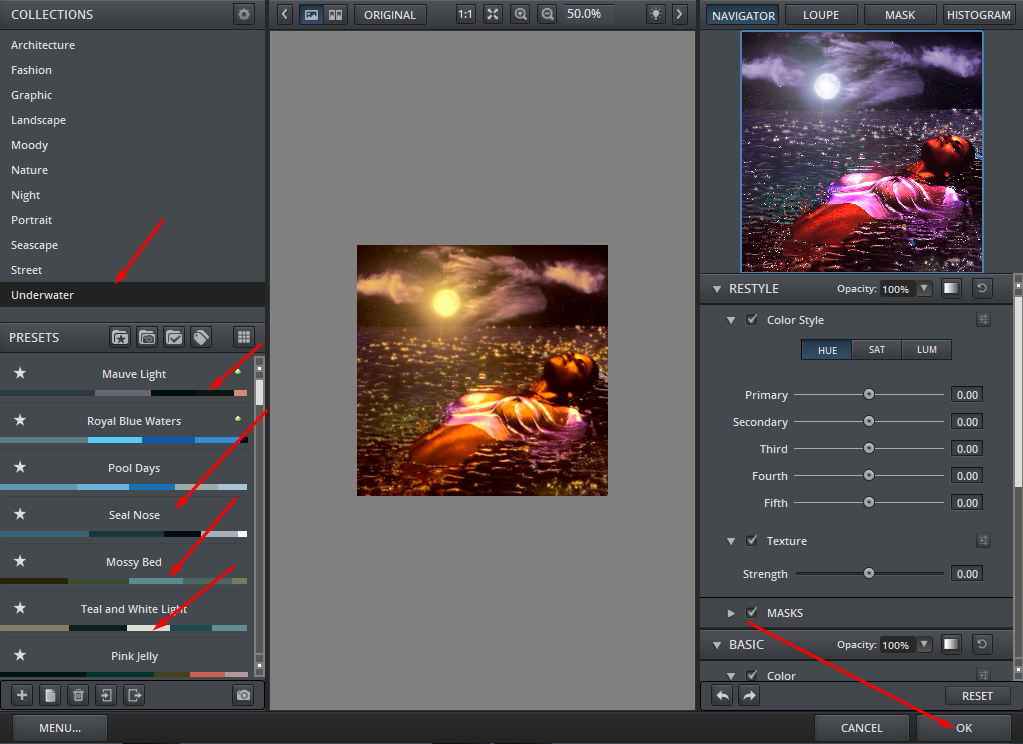Viewport: 1023px width, 744px height.
Task: Reset the BASIC section with circular arrow
Action: point(982,644)
